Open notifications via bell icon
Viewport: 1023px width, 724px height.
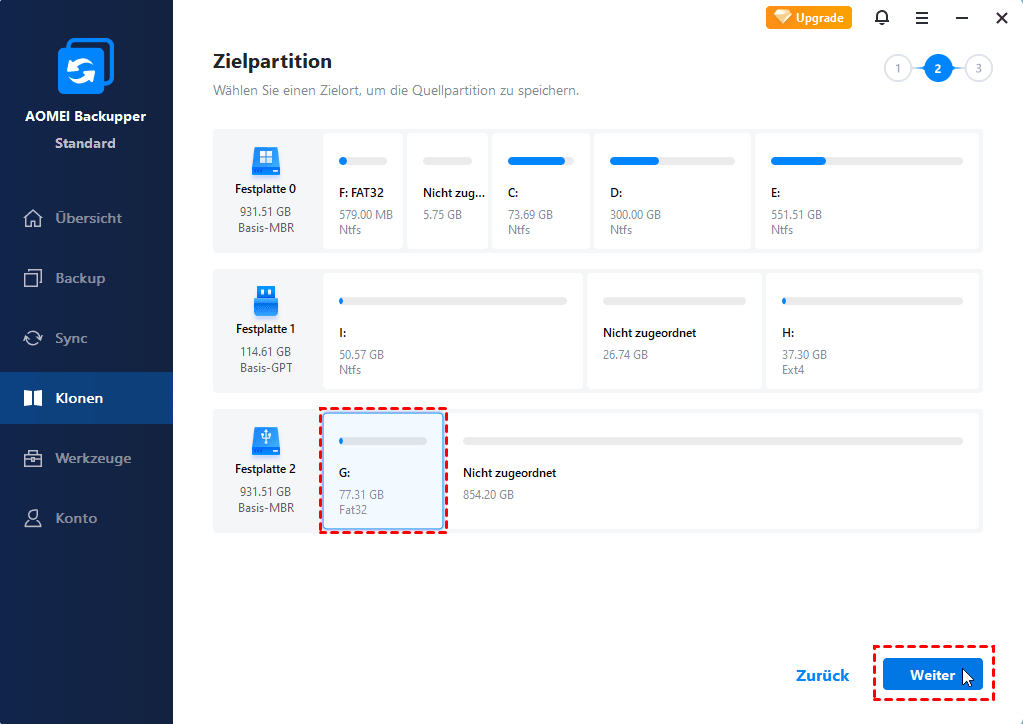(881, 18)
